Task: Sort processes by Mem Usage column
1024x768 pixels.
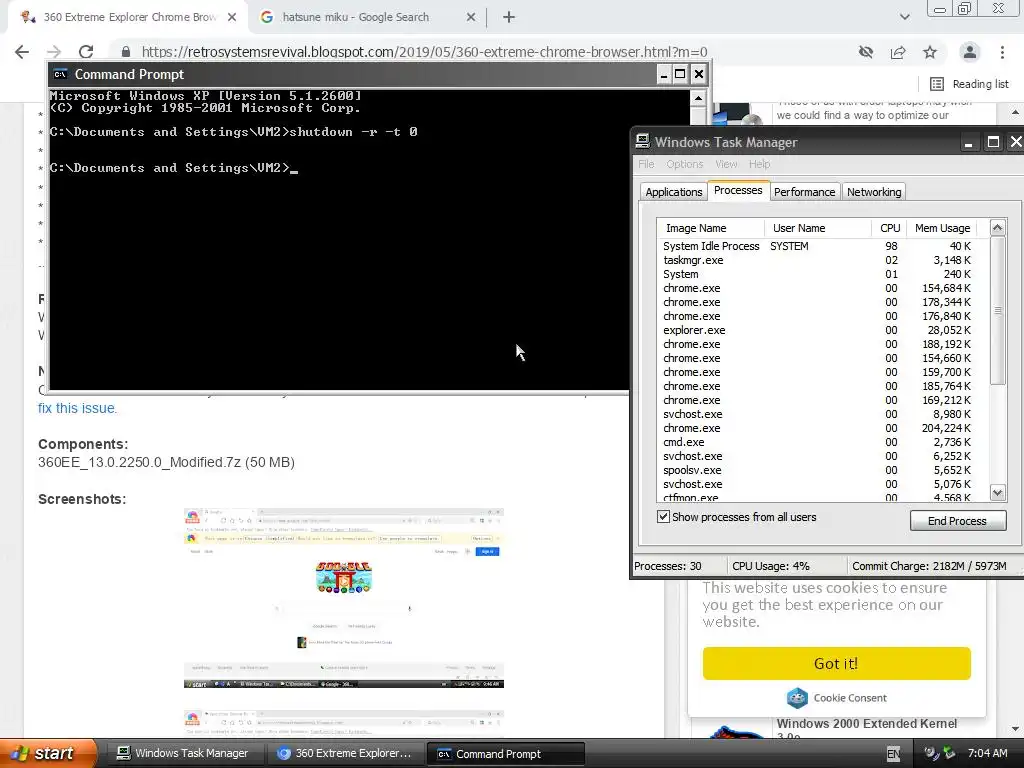Action: [942, 228]
